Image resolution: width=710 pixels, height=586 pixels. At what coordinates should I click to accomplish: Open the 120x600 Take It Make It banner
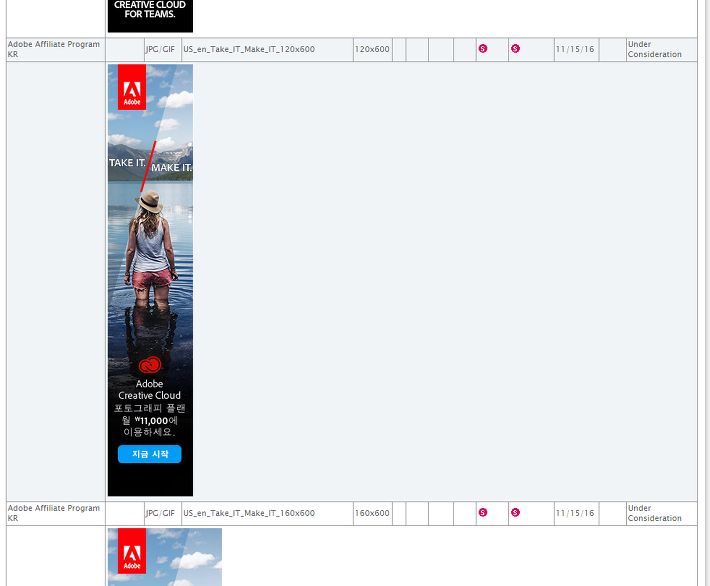pyautogui.click(x=150, y=280)
